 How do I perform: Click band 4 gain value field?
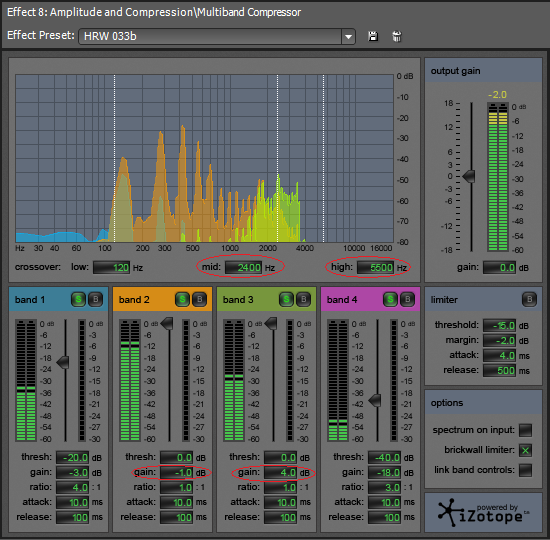(x=384, y=473)
